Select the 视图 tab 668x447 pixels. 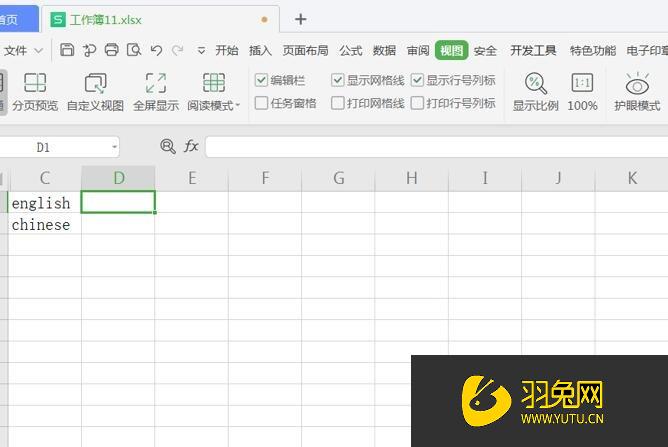452,51
